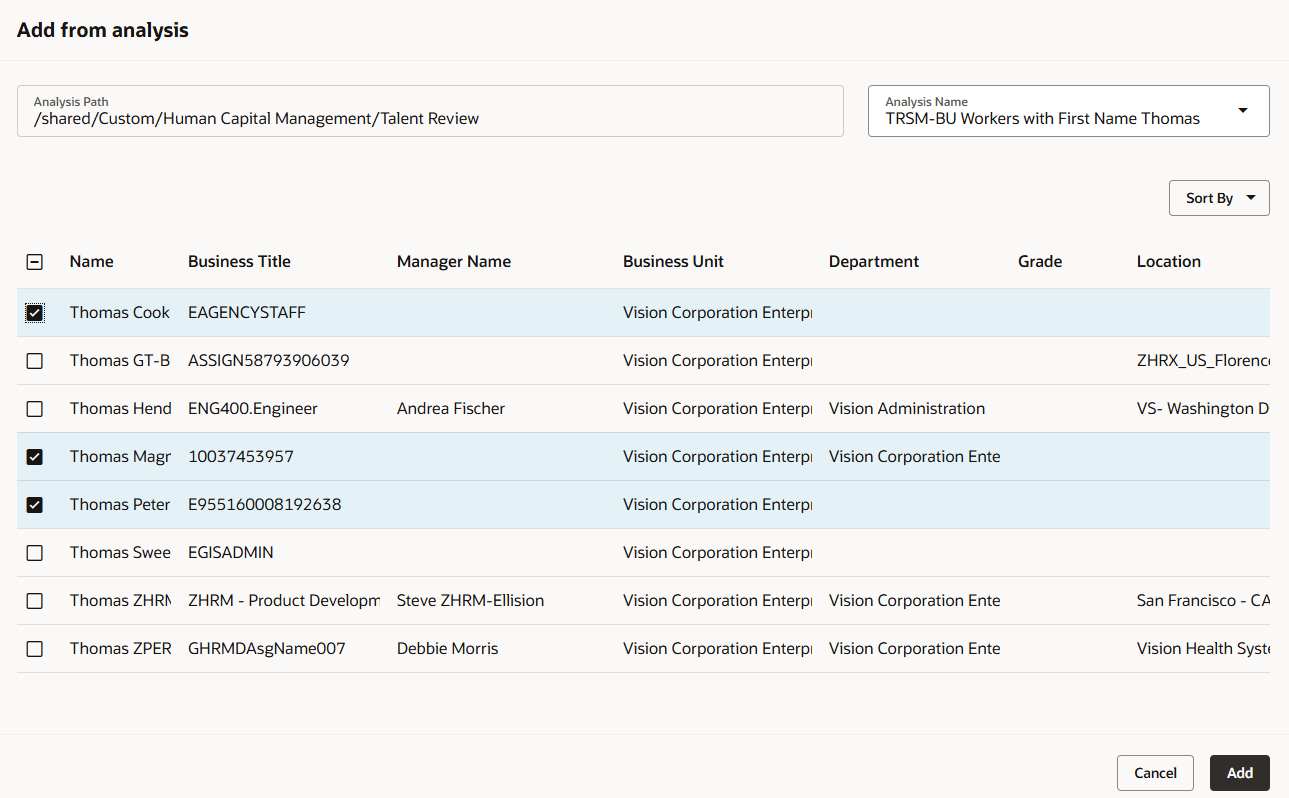Enable the checkbox for Thomas Swee

point(35,552)
